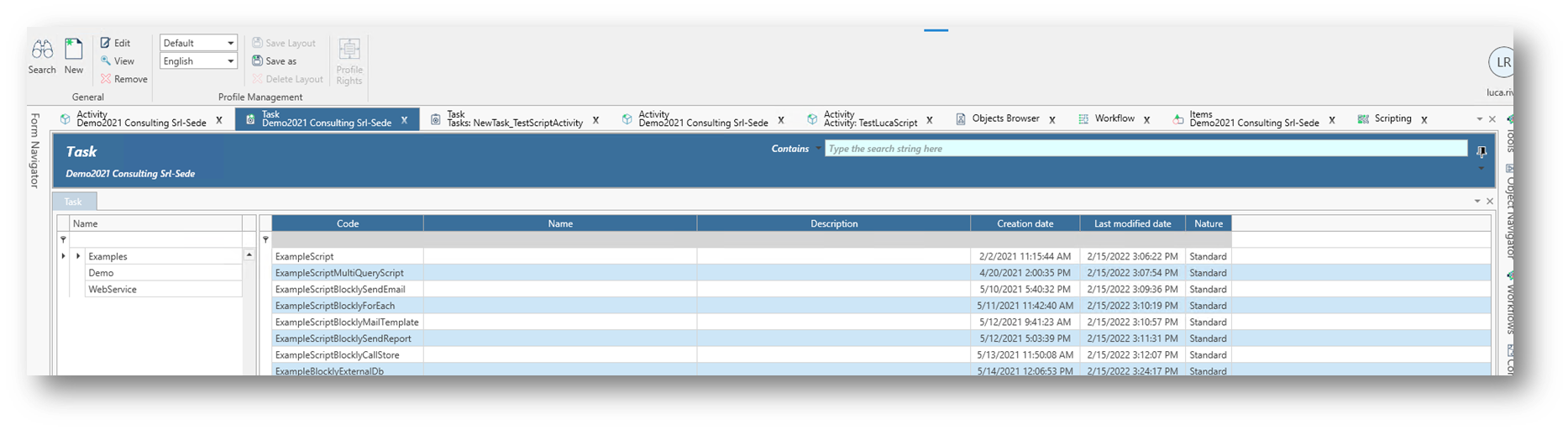
Task: Click the Remove red X icon
Action: pos(106,79)
